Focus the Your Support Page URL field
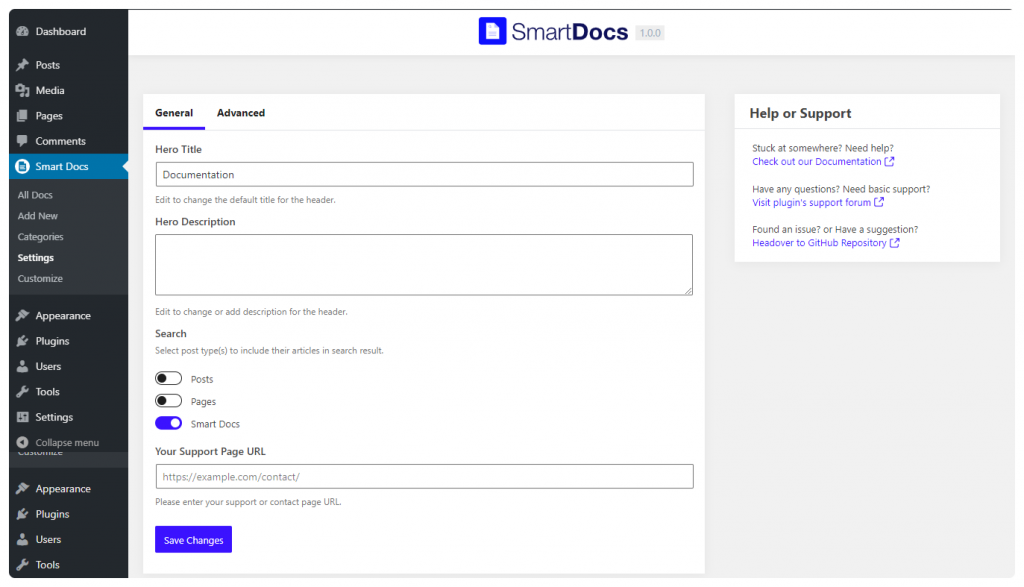1024x587 pixels. tap(424, 477)
